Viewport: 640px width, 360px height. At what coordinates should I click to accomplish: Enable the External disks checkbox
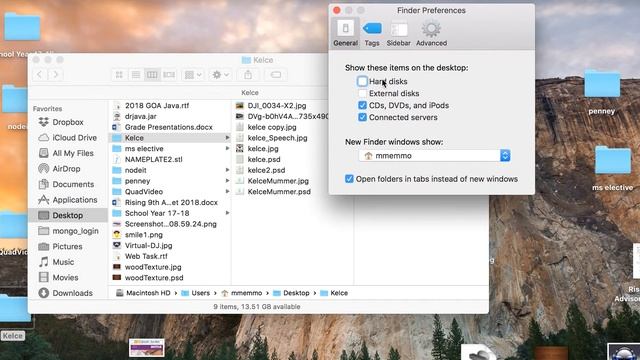(x=362, y=93)
